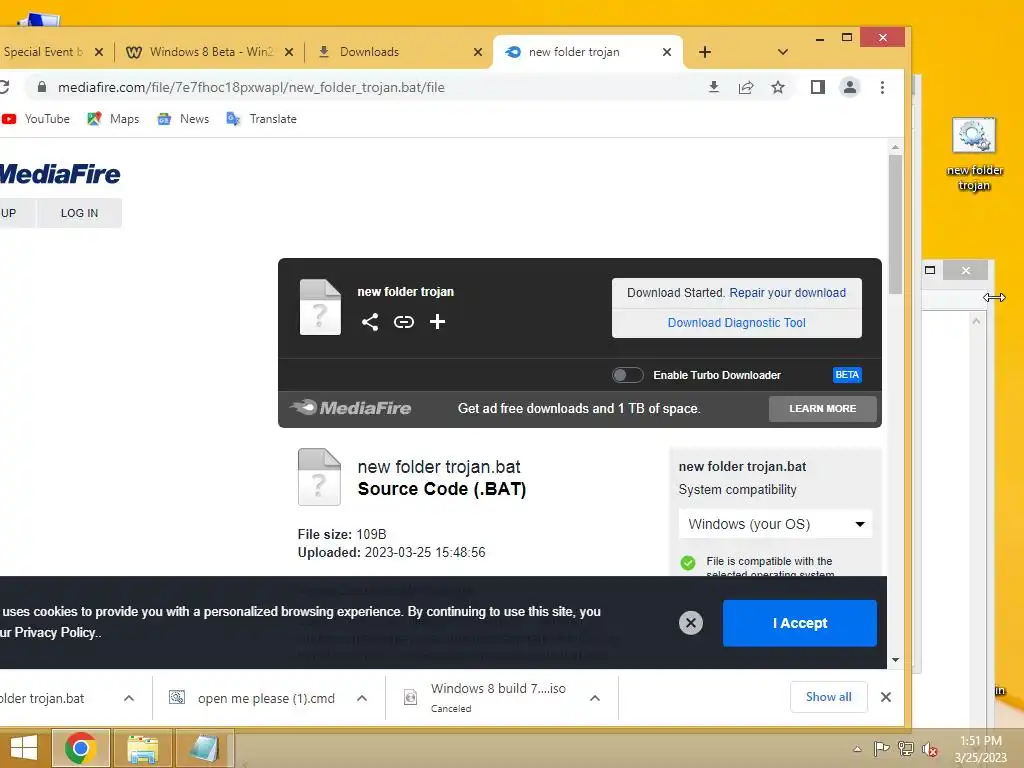
Task: Click the Windows Start button
Action: [x=24, y=748]
